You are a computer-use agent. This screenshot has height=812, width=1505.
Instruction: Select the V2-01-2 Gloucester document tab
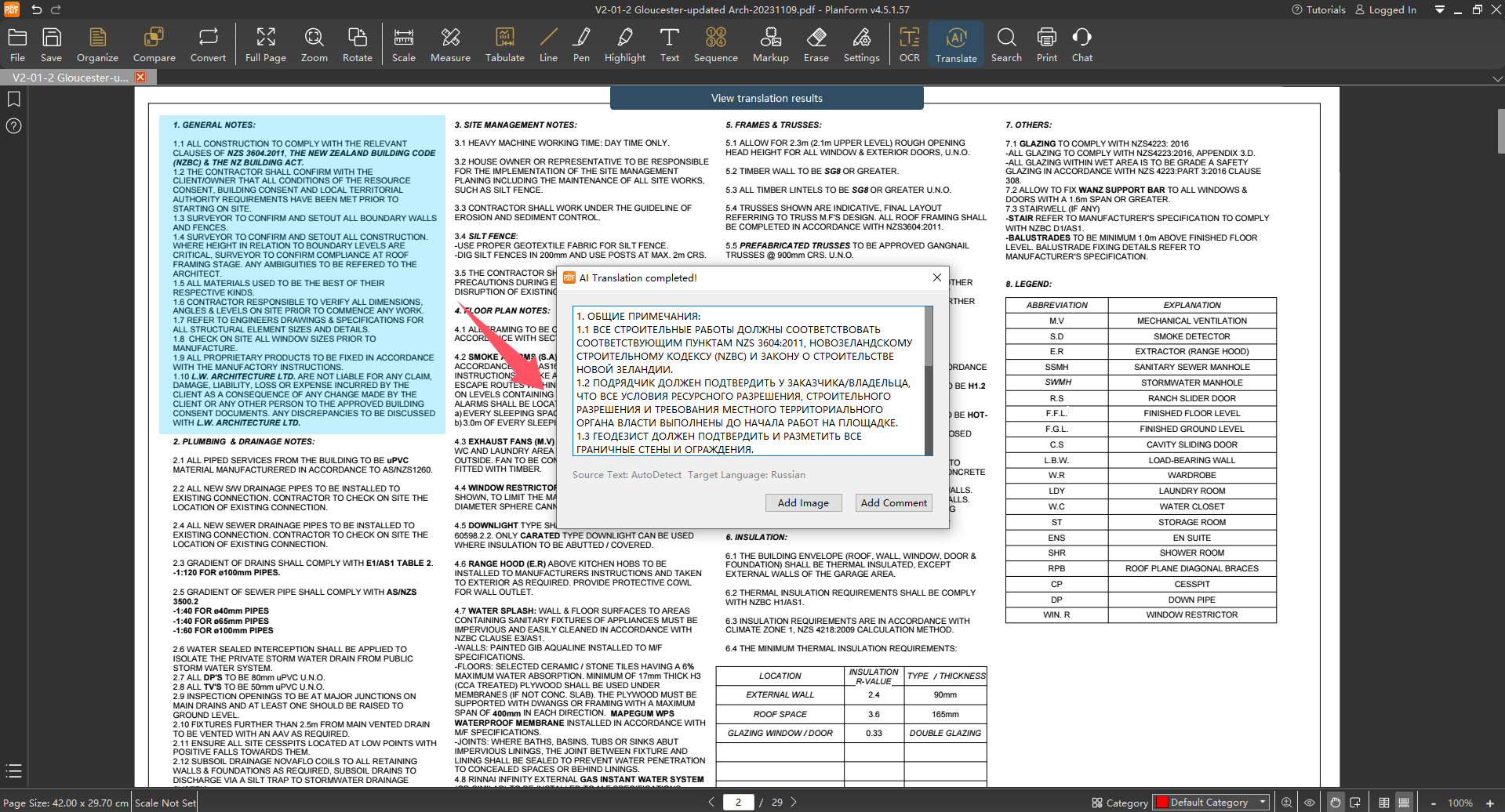click(x=71, y=78)
